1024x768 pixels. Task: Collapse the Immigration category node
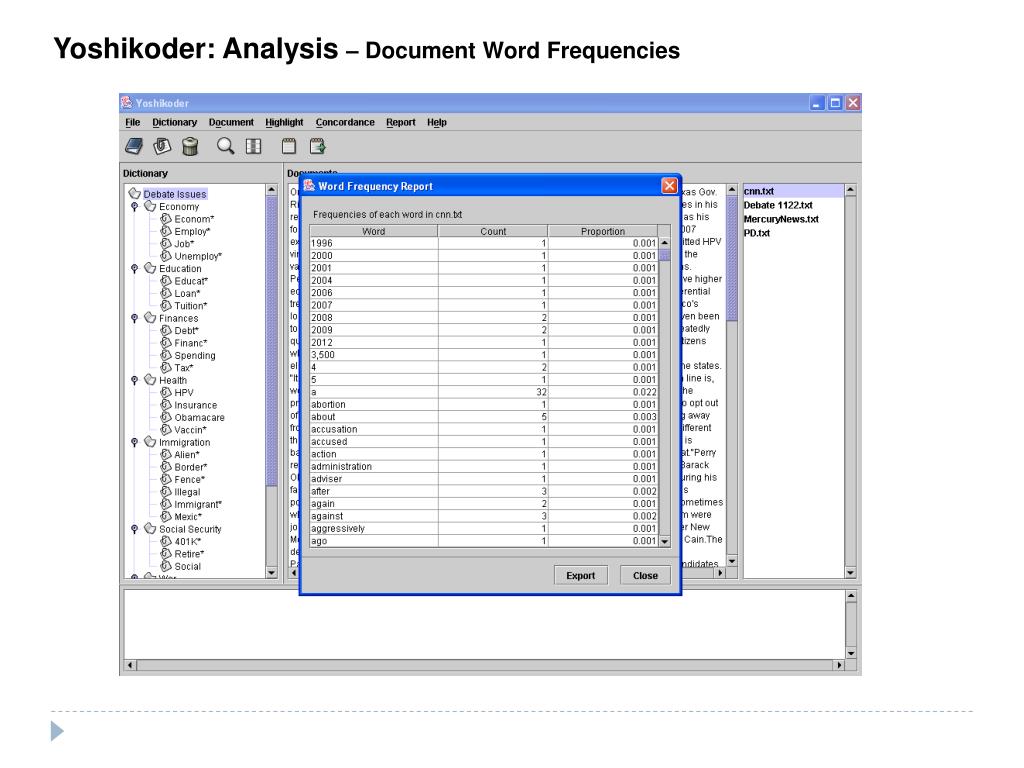coord(135,442)
